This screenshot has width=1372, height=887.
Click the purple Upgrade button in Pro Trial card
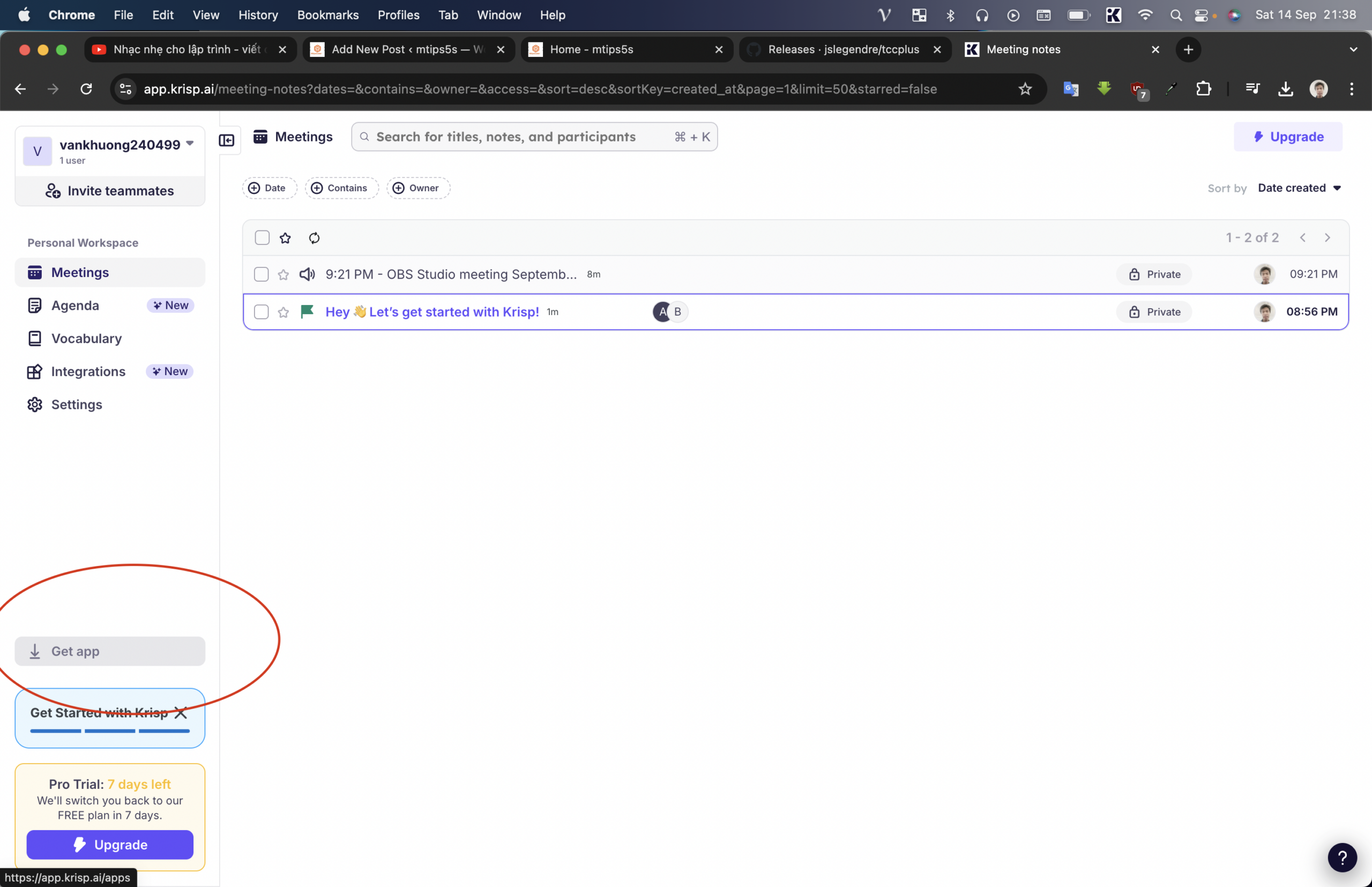tap(110, 844)
